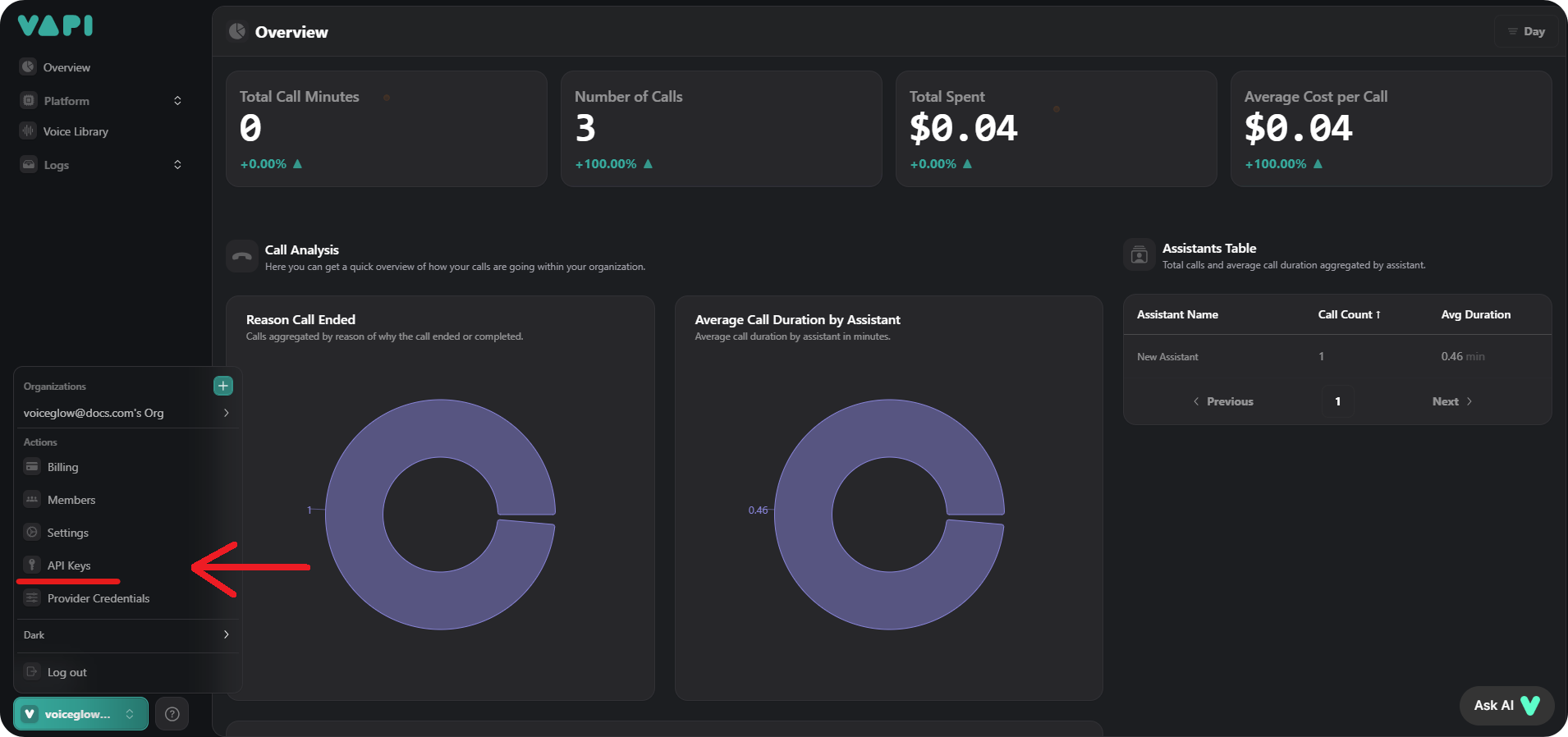Screen dimensions: 1568x737
Task: Click the Platform sidebar icon
Action: (29, 101)
